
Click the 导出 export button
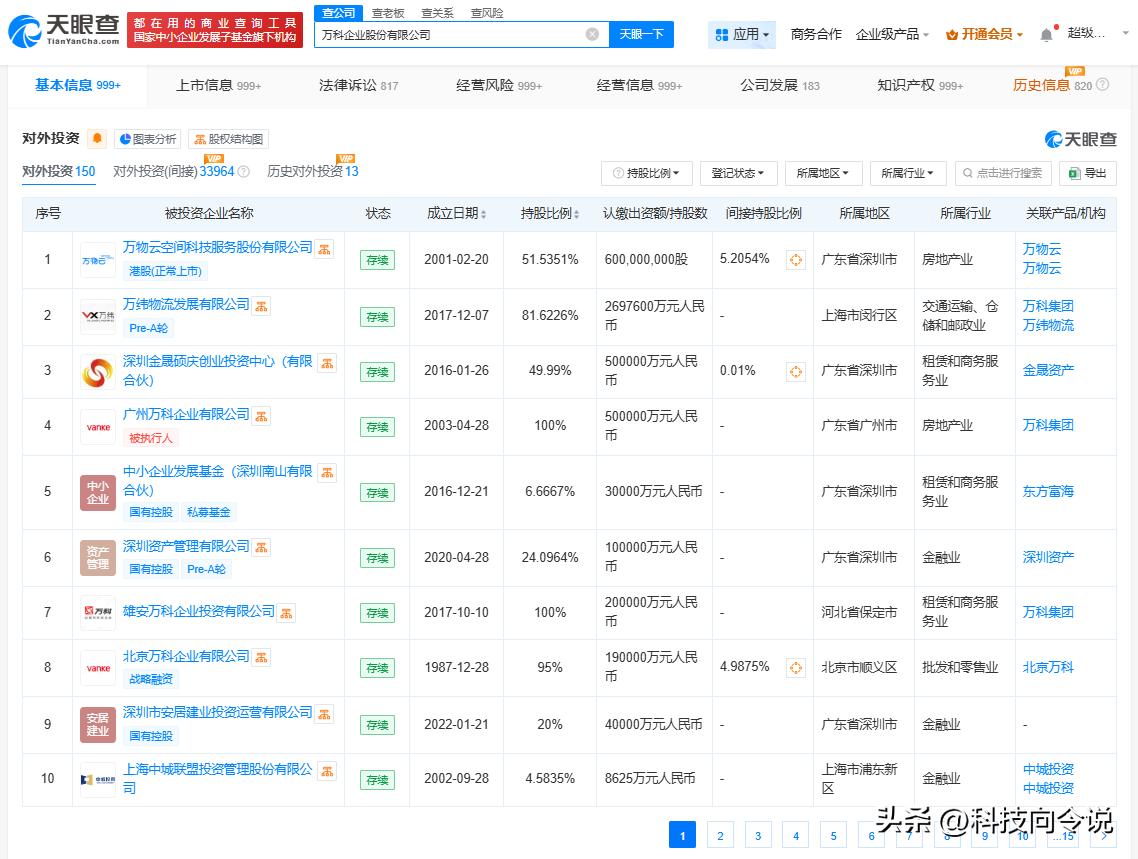tap(1088, 173)
